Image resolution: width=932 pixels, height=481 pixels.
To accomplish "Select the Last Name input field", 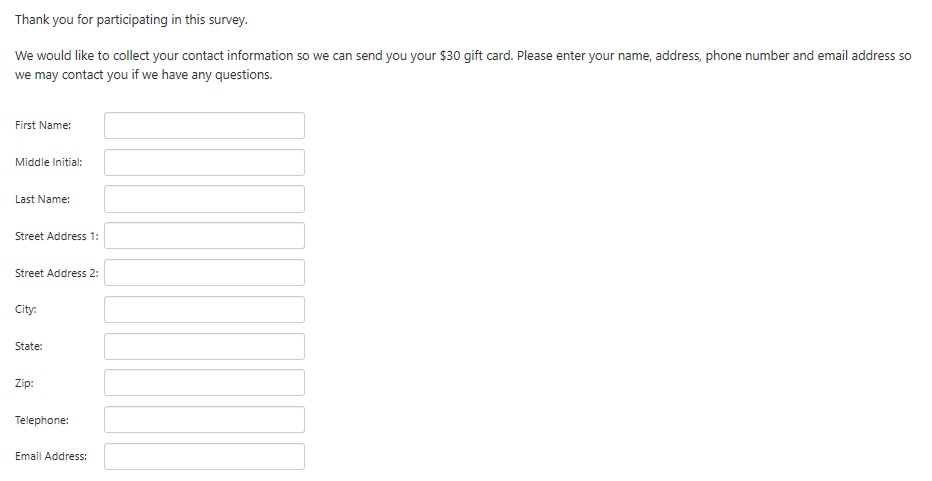I will (204, 199).
